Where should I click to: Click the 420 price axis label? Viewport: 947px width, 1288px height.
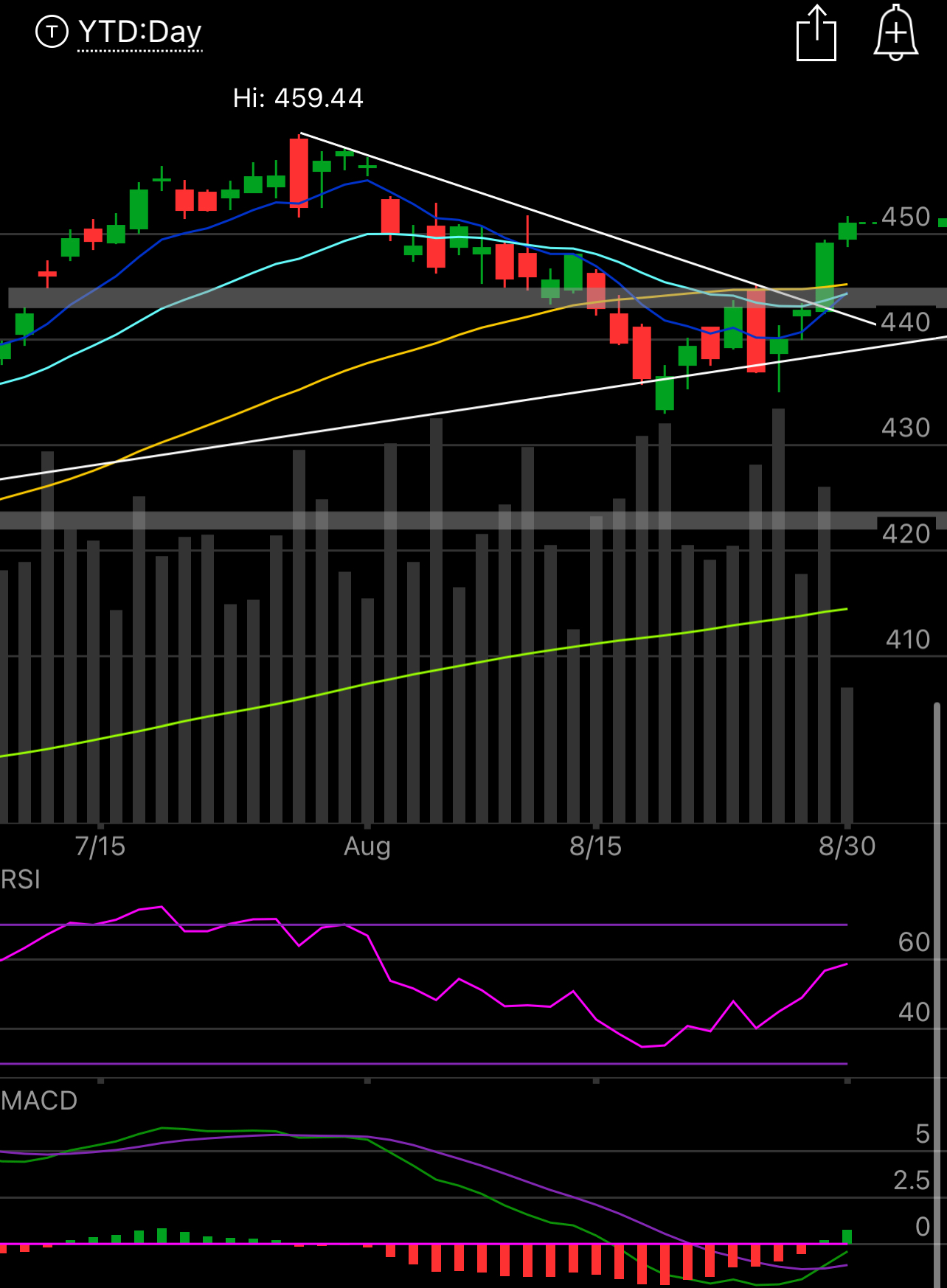[x=906, y=533]
